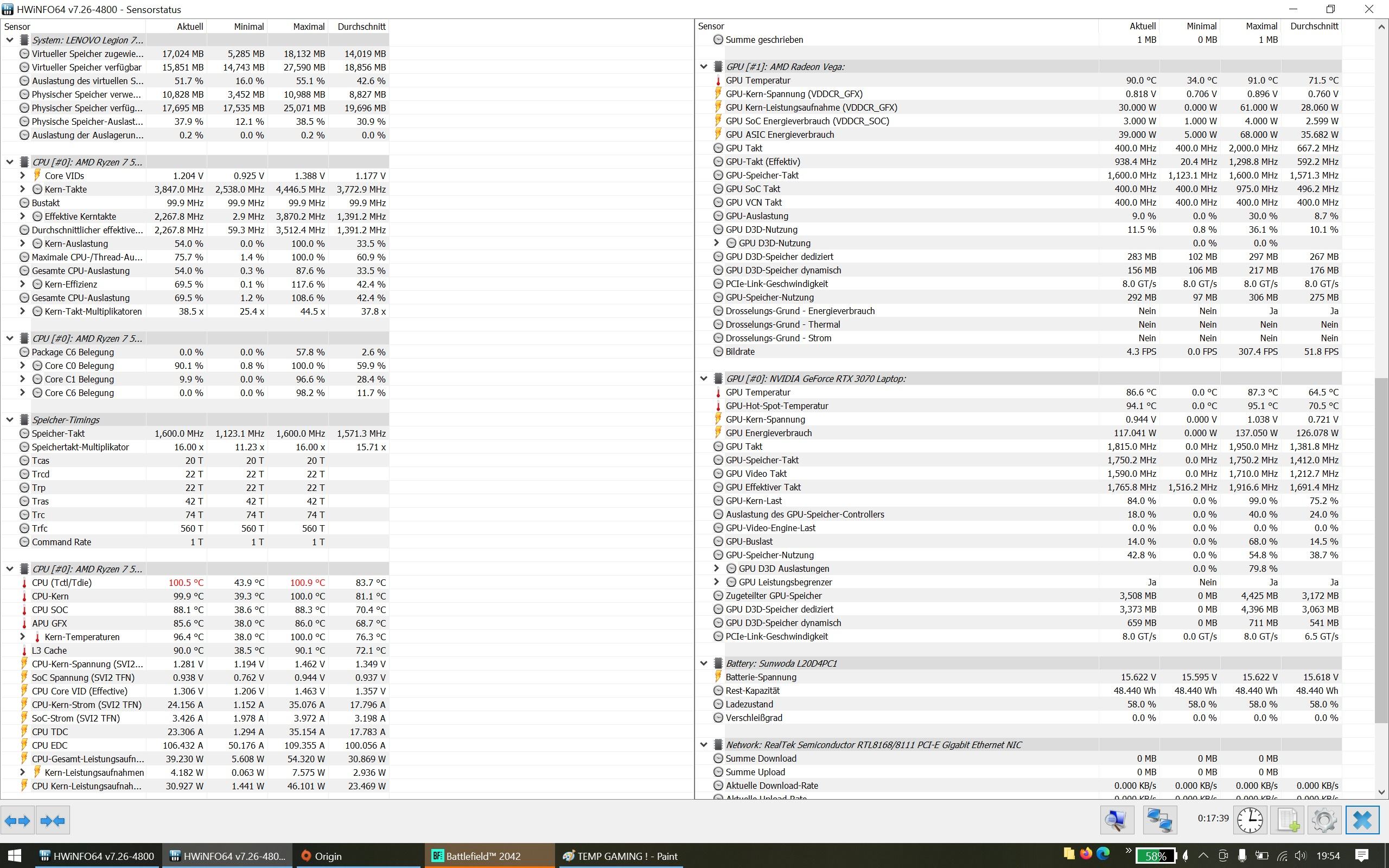The height and width of the screenshot is (868, 1389).
Task: Collapse the Network: RealTek Semiconductor group
Action: point(704,745)
